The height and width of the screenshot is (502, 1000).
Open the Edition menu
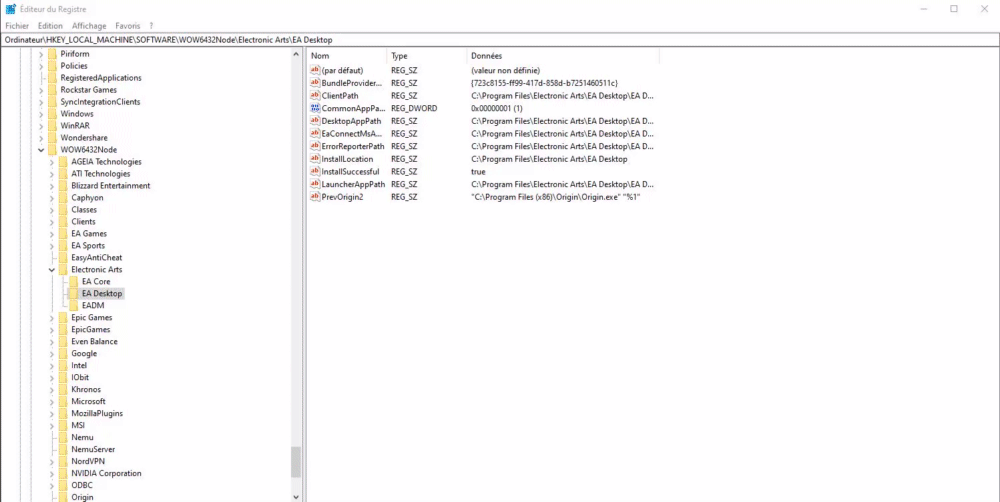coord(50,26)
